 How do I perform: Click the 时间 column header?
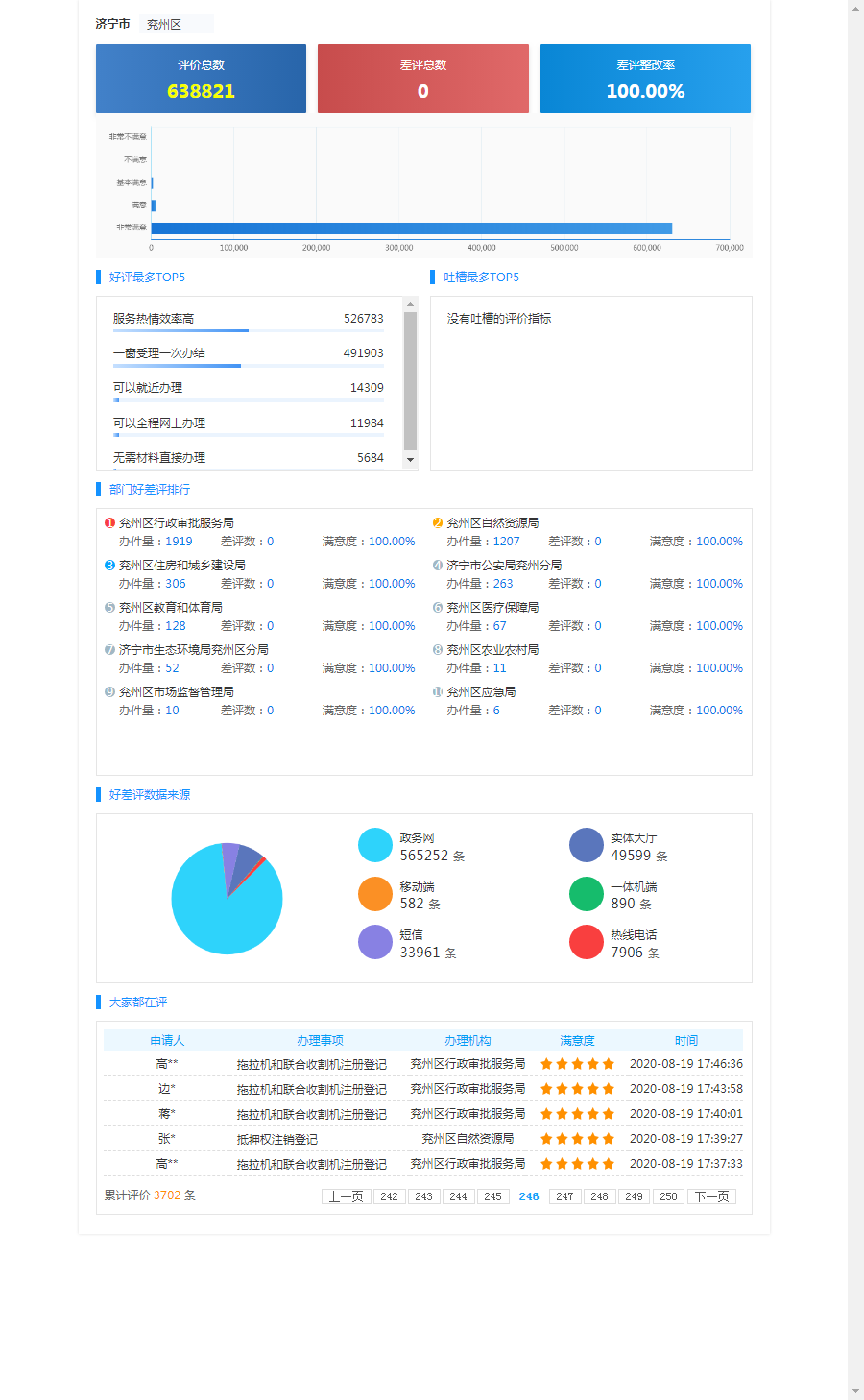685,1041
